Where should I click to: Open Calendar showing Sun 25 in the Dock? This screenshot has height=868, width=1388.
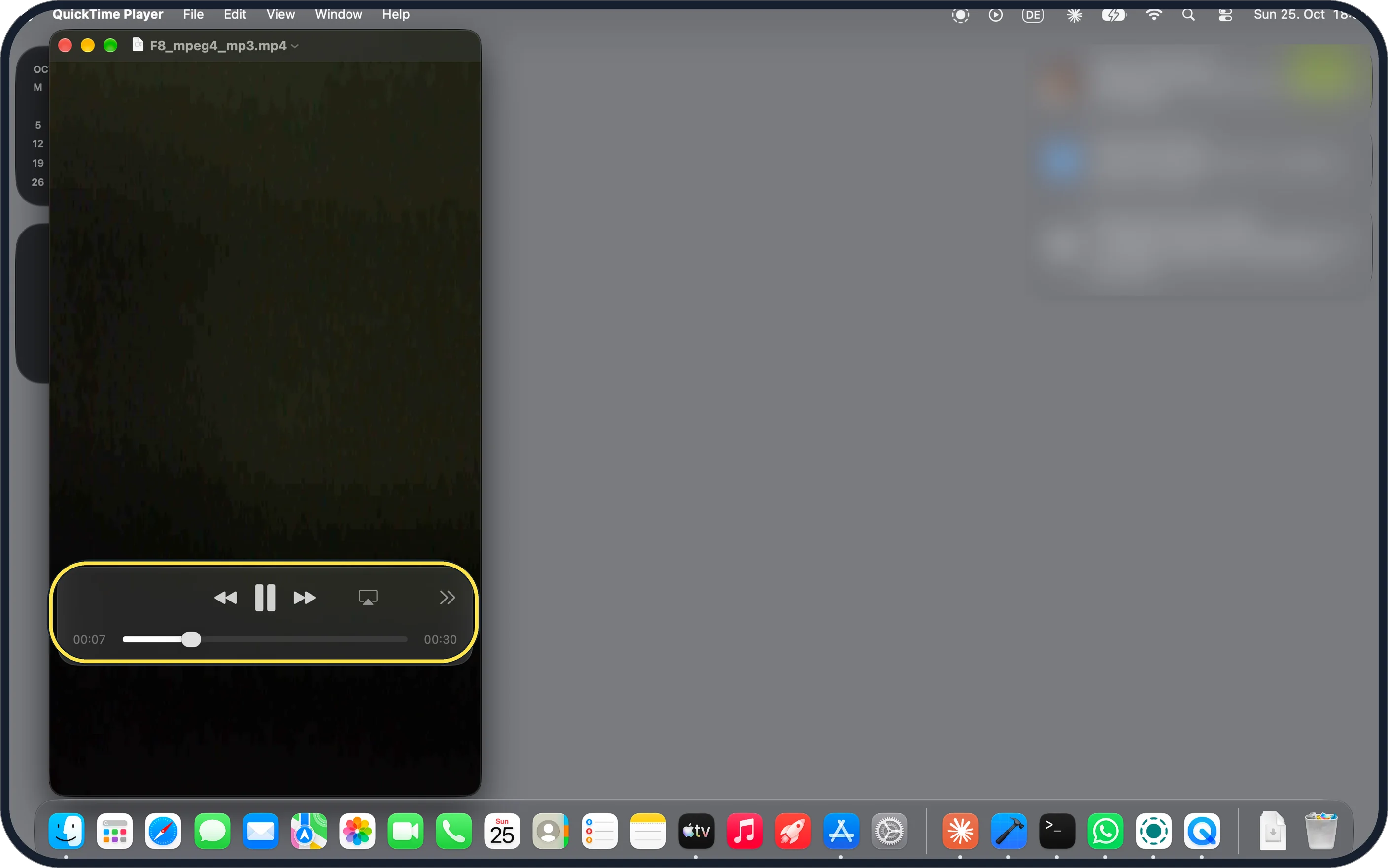(502, 831)
